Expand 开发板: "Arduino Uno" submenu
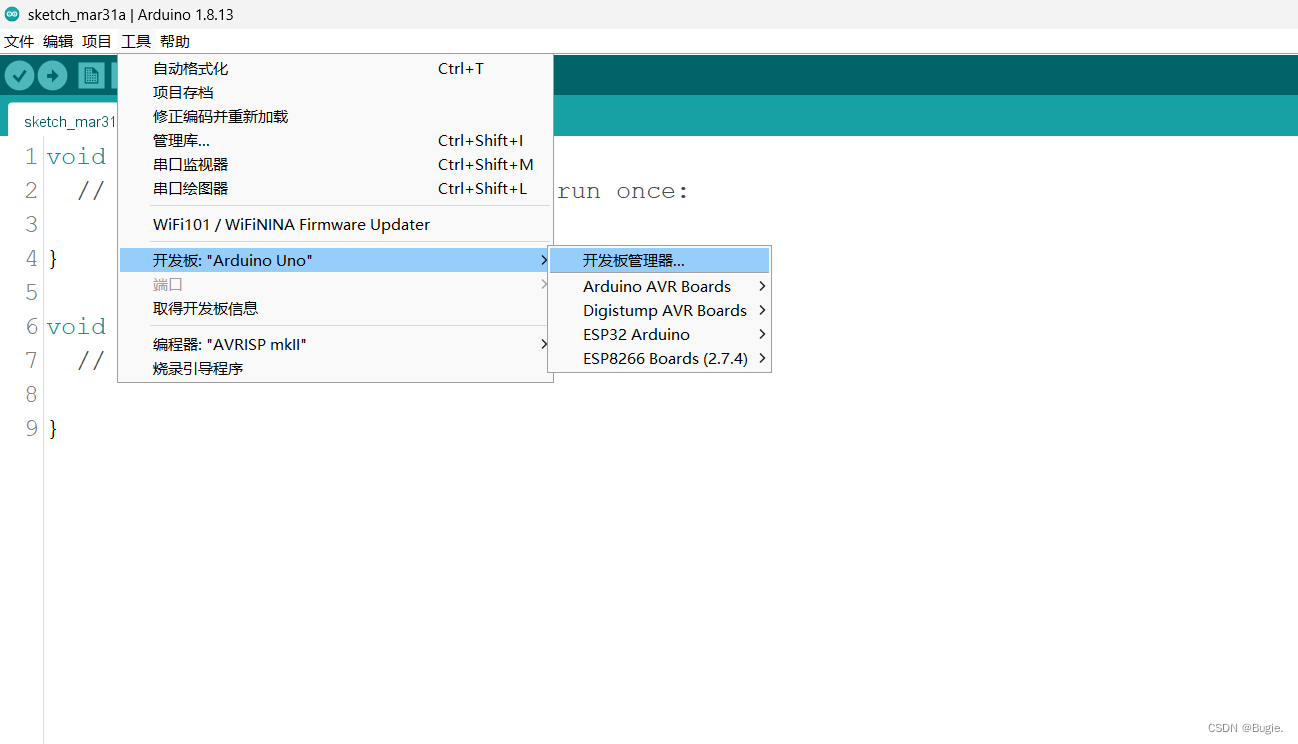This screenshot has height=744, width=1298. (x=335, y=261)
